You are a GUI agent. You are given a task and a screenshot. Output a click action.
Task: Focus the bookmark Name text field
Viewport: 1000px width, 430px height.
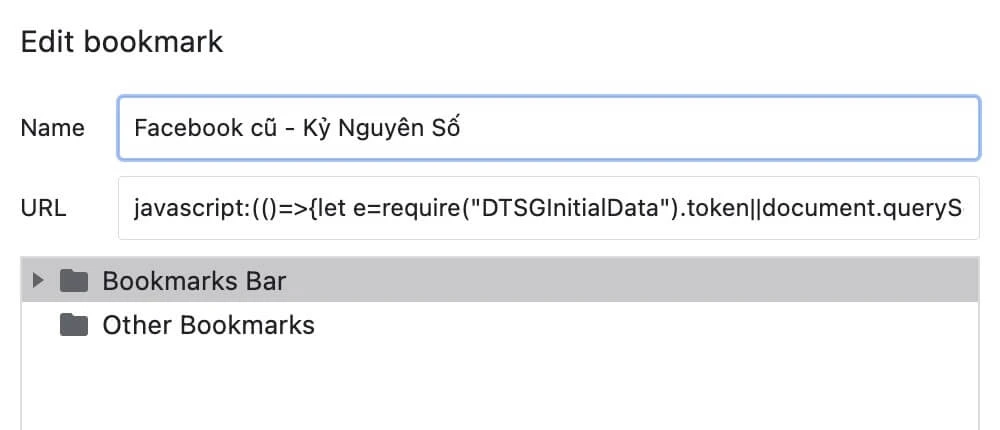coord(700,128)
